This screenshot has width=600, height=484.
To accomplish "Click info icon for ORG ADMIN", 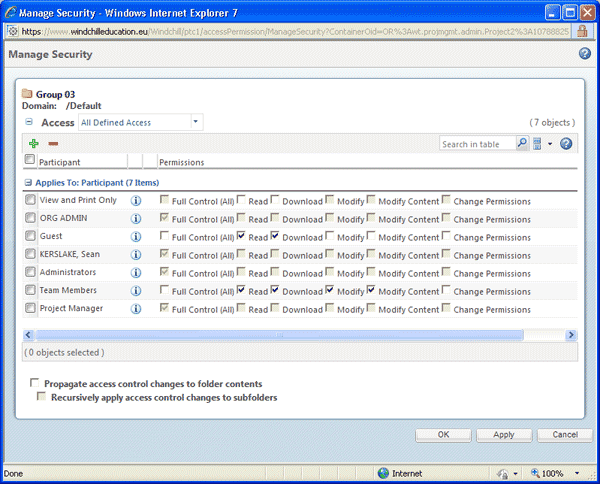I will [x=136, y=218].
